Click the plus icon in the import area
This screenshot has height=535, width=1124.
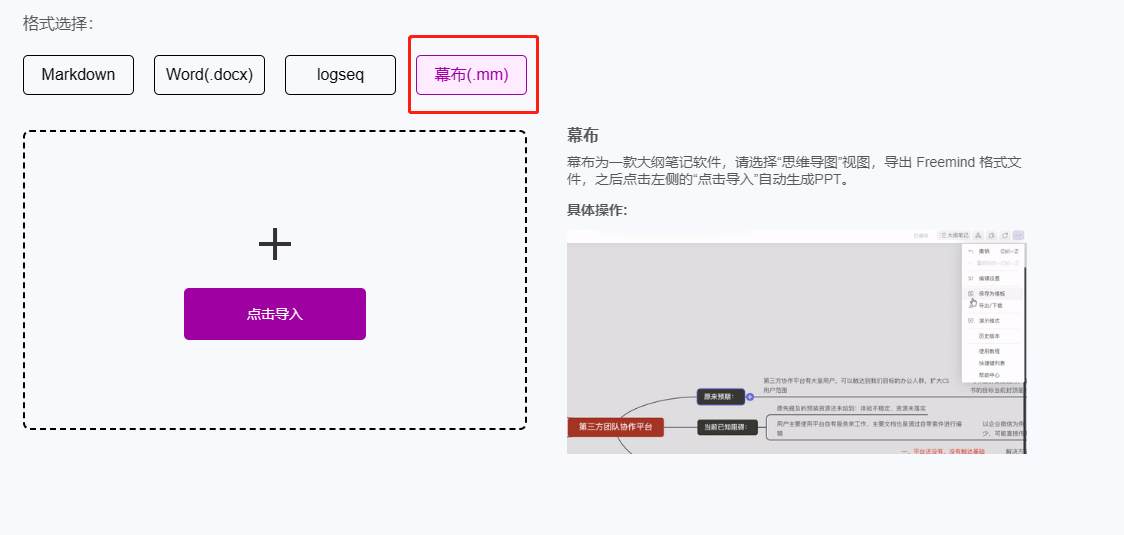(x=275, y=245)
